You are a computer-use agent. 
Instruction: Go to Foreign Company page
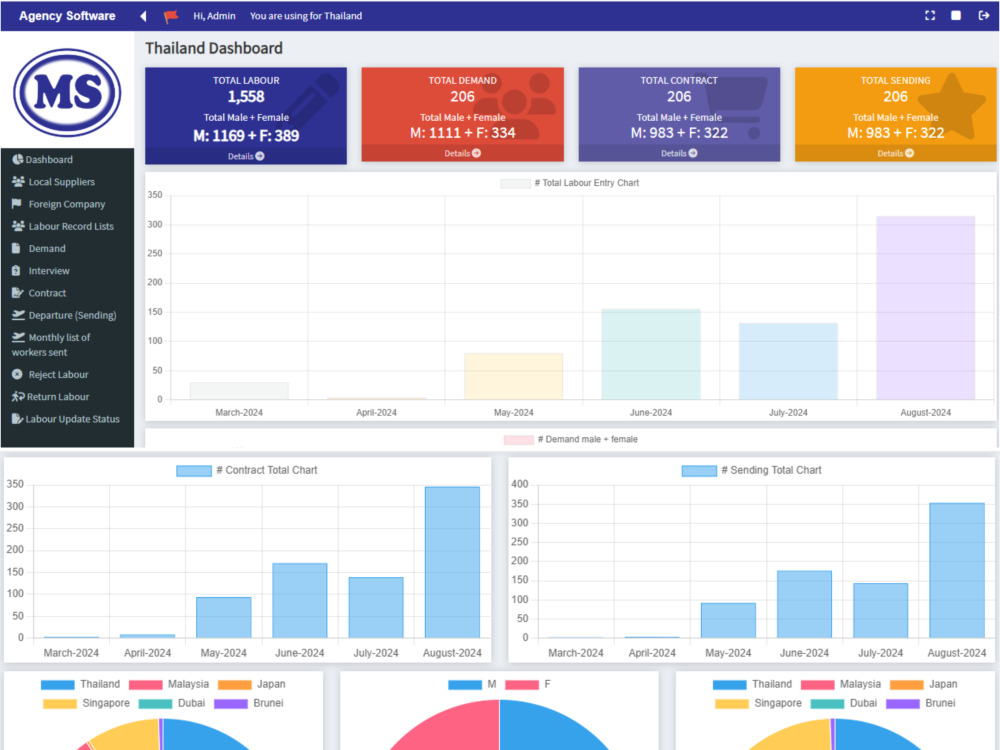click(67, 204)
